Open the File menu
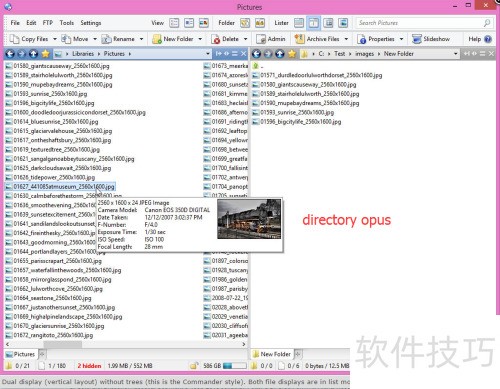 click(x=15, y=23)
